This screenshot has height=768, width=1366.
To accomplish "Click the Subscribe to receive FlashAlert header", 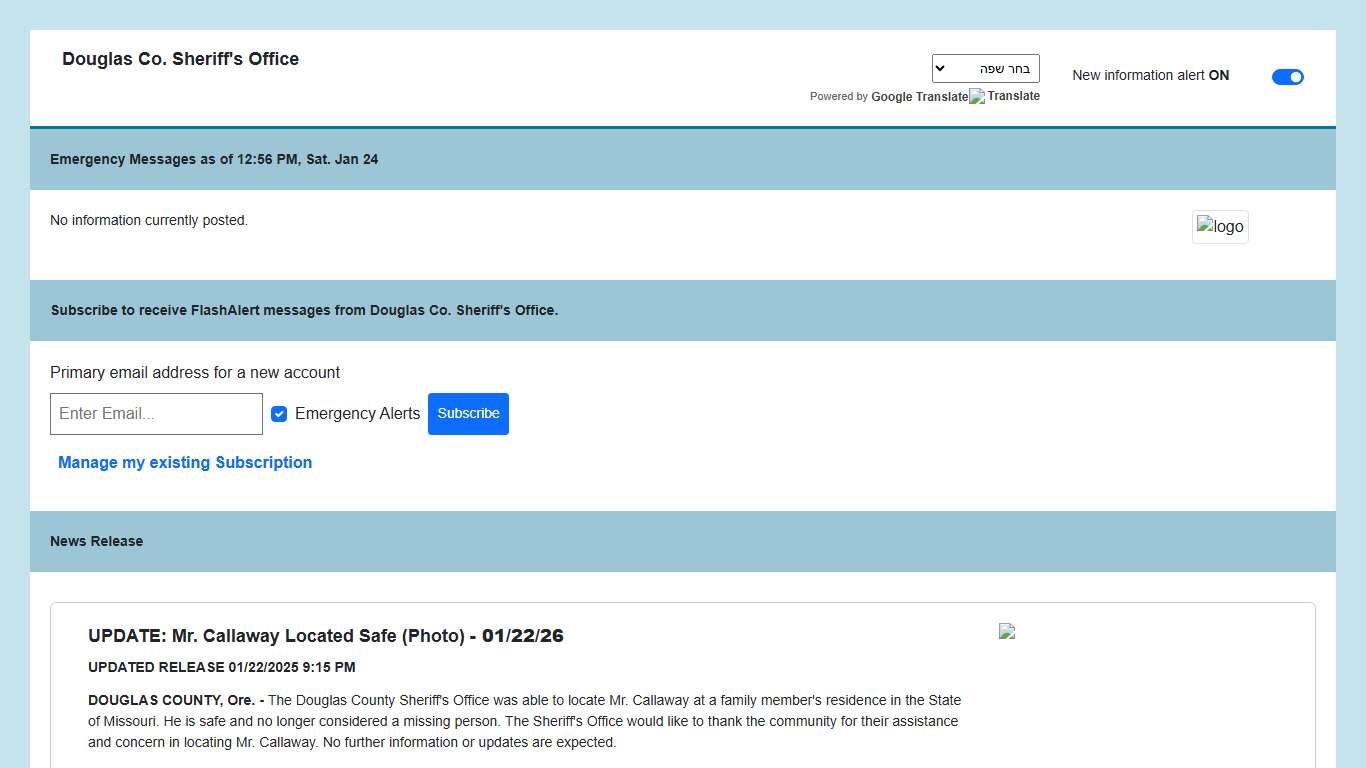I will click(304, 310).
